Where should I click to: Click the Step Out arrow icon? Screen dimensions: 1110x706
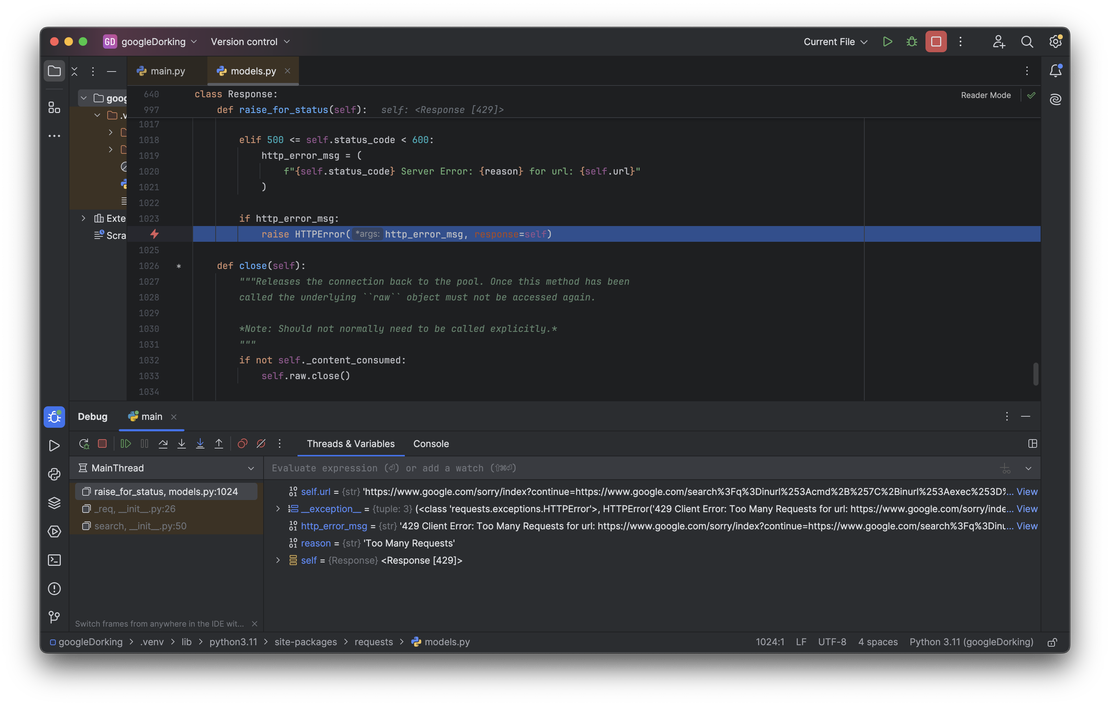[219, 444]
